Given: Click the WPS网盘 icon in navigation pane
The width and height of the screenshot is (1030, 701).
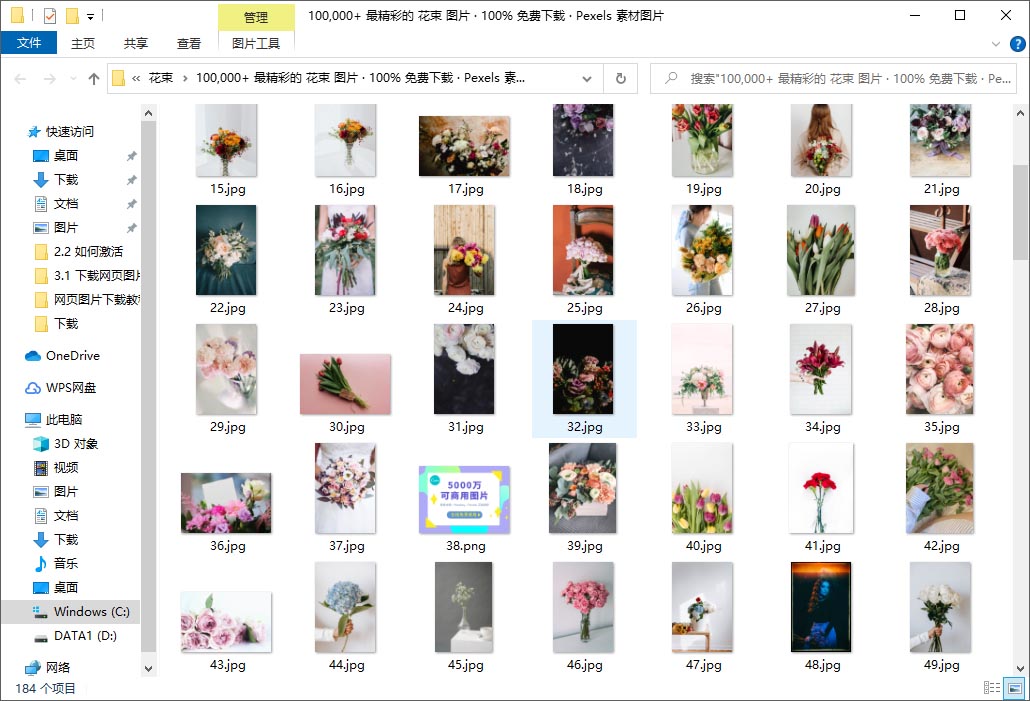Looking at the screenshot, I should (32, 388).
